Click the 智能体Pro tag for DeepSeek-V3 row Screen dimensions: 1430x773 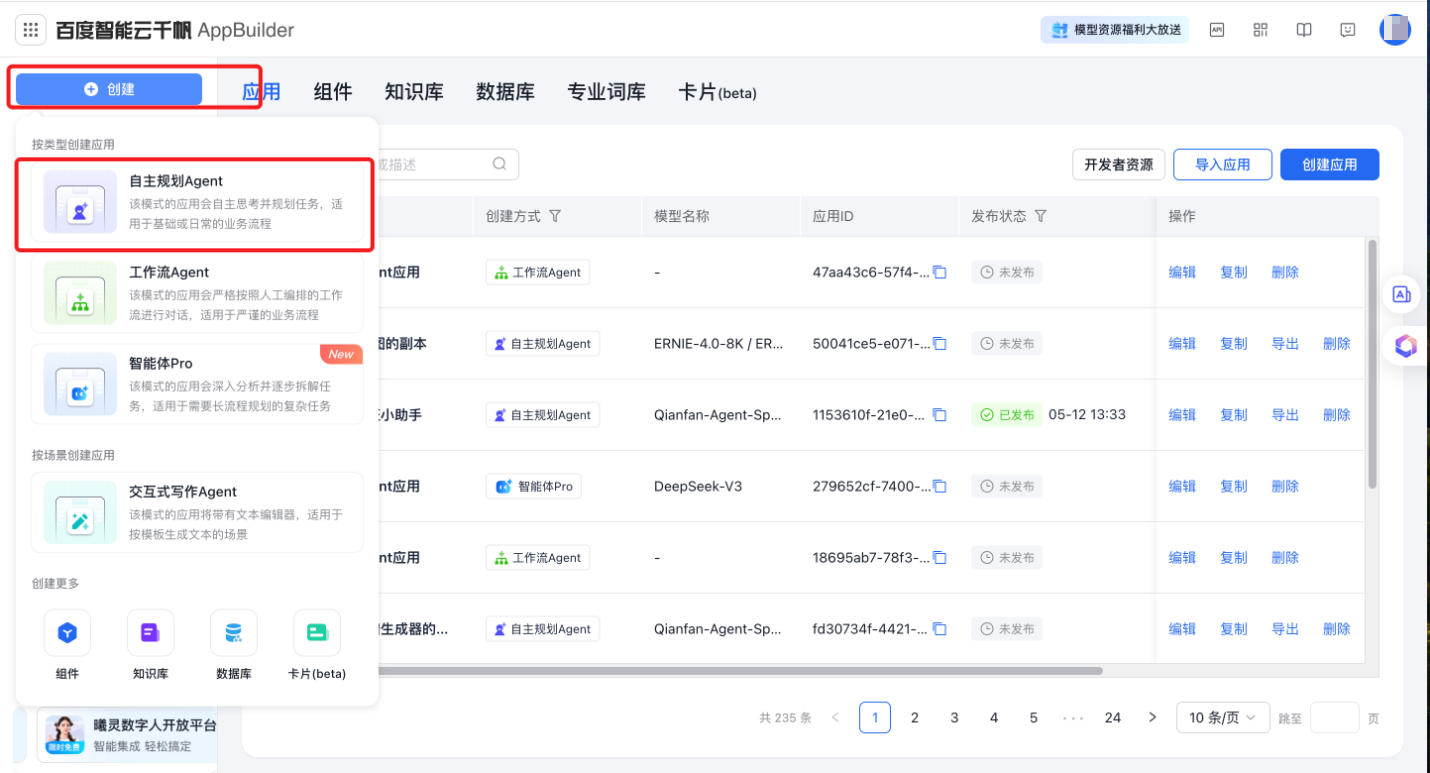(534, 486)
